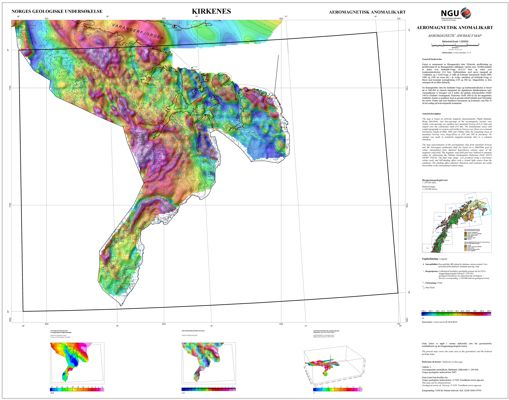509x400 pixels.
Task: Click the bottom-middle inset map
Action: tap(208, 362)
